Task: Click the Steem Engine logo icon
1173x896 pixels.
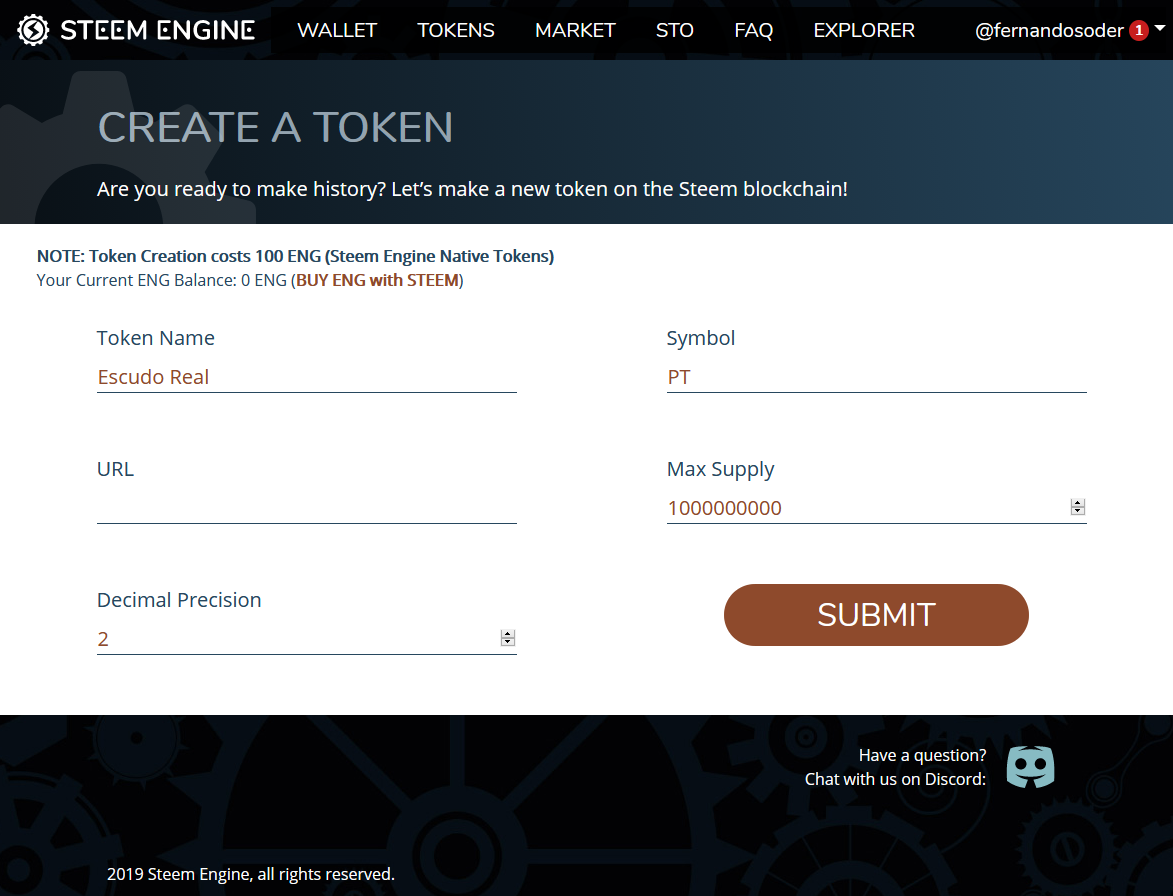Action: (33, 30)
